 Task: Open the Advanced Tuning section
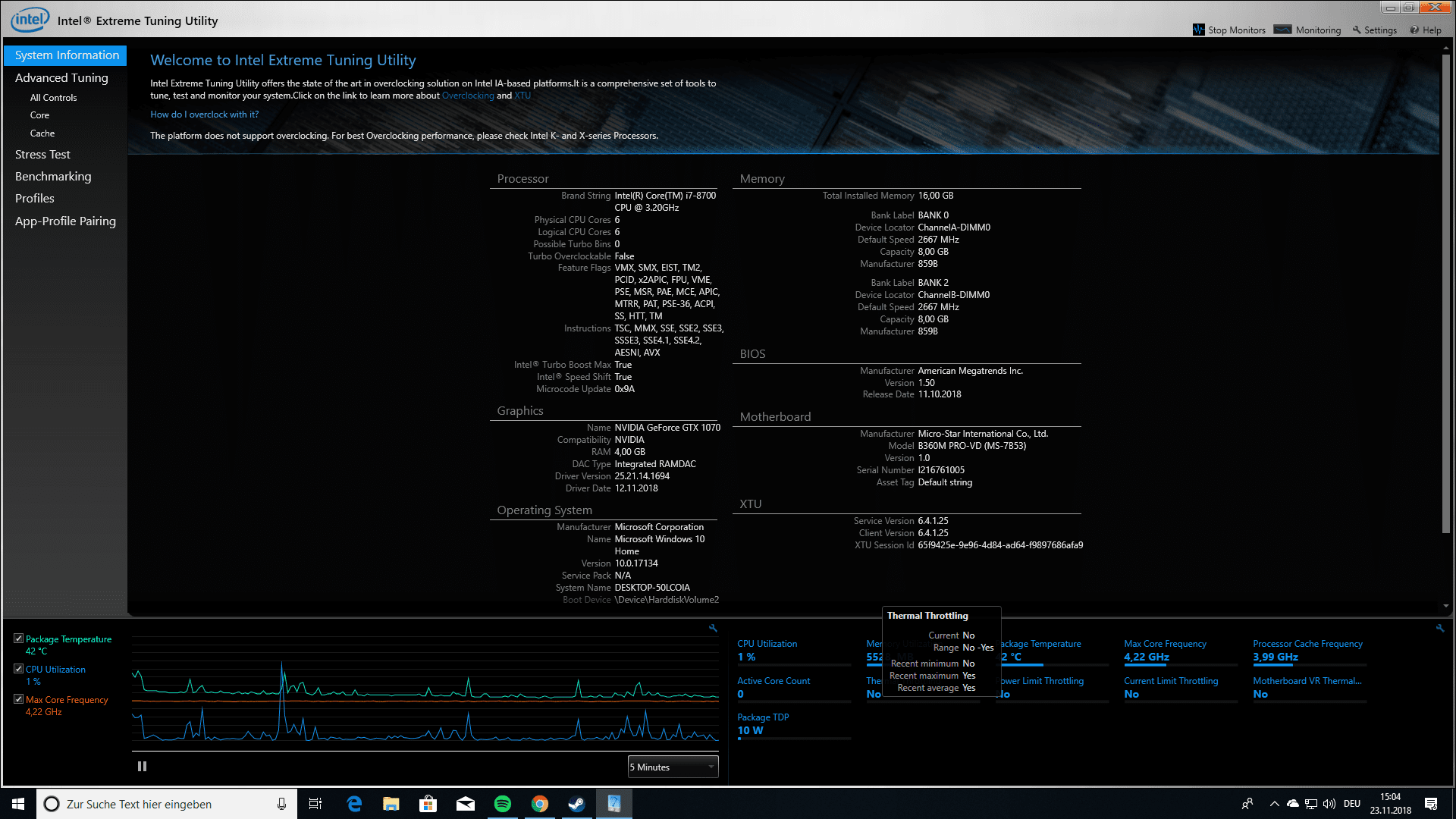[x=61, y=77]
